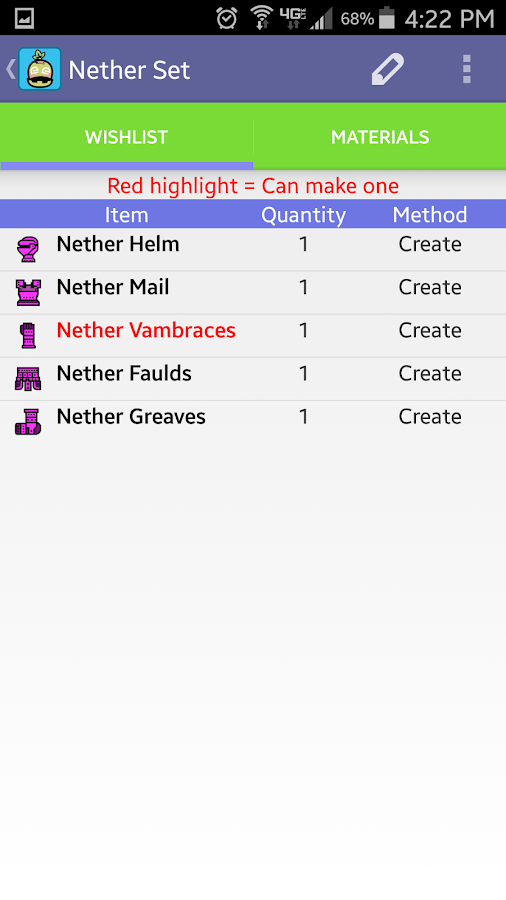
Task: Tap the Quantity column header
Action: pos(303,215)
